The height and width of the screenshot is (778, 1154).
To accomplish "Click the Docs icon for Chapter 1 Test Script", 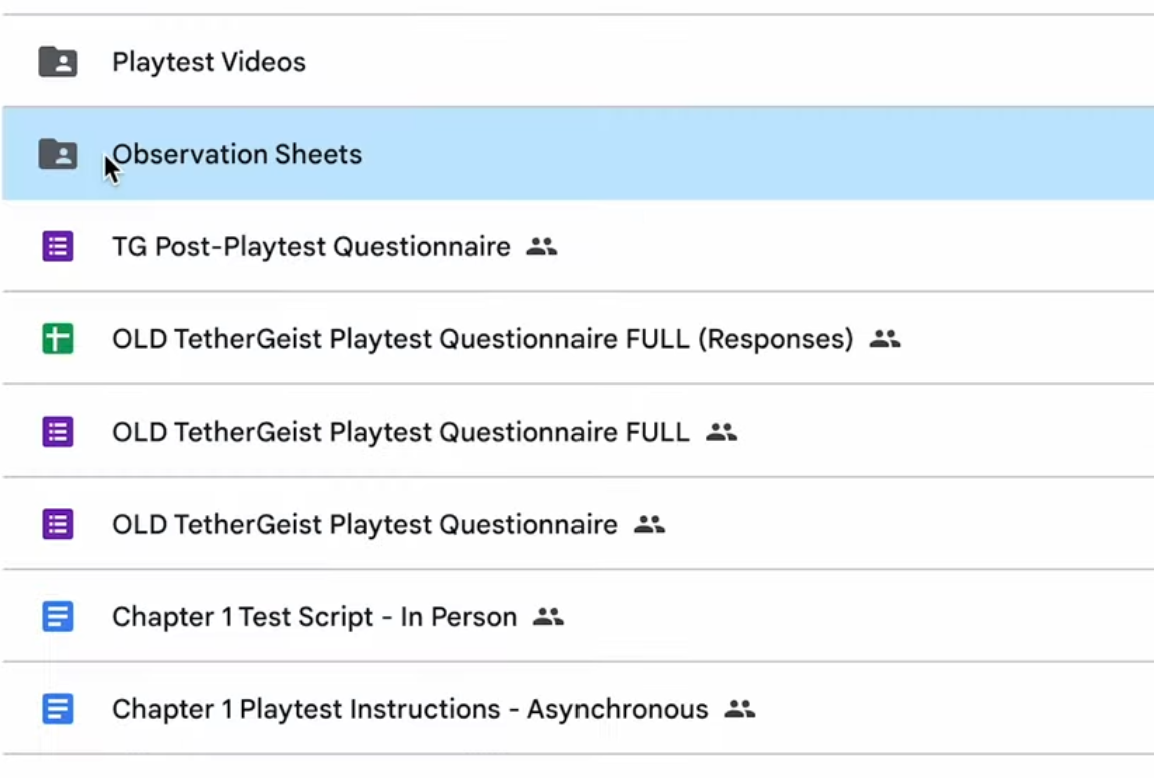I will pos(58,617).
